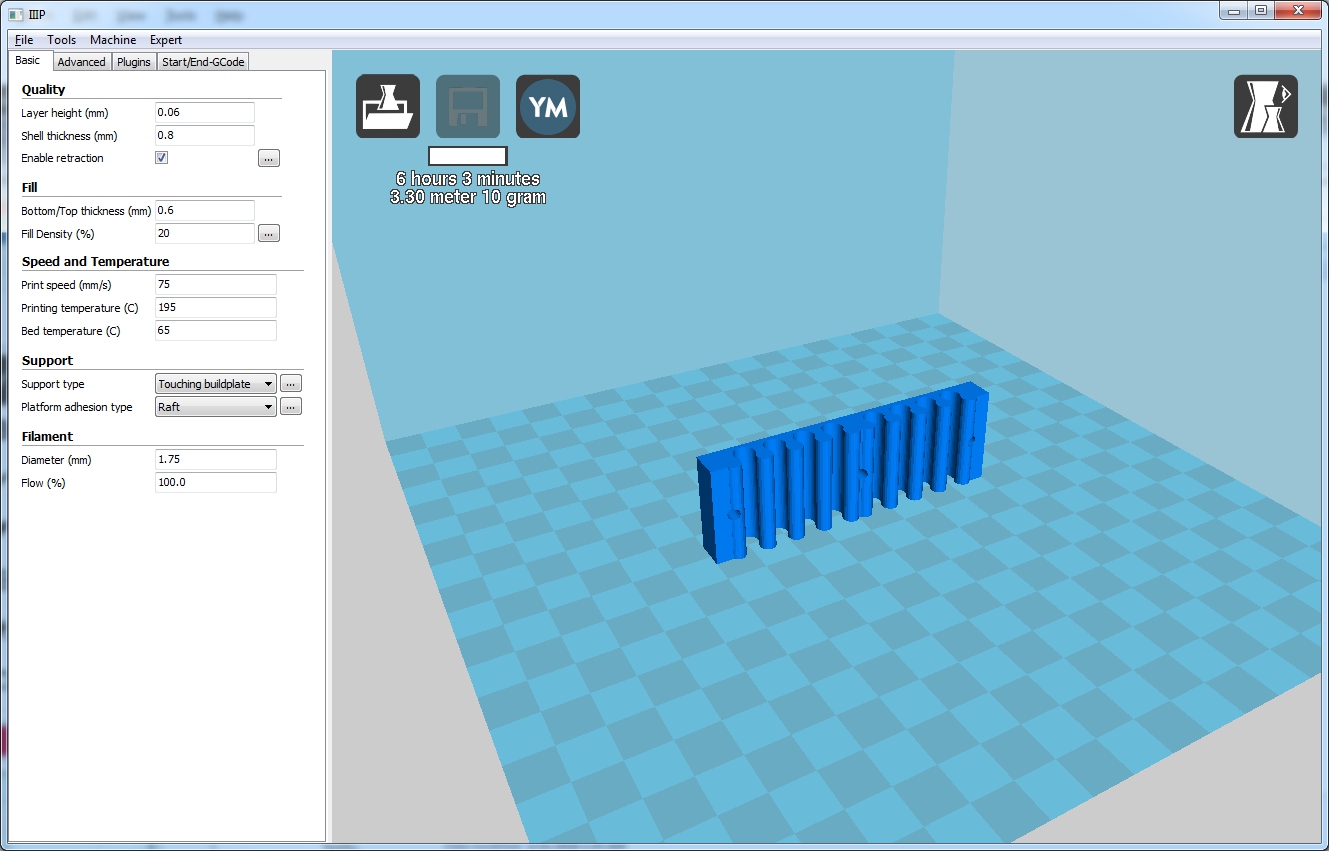Click the Load model icon
This screenshot has height=851, width=1329.
(388, 106)
